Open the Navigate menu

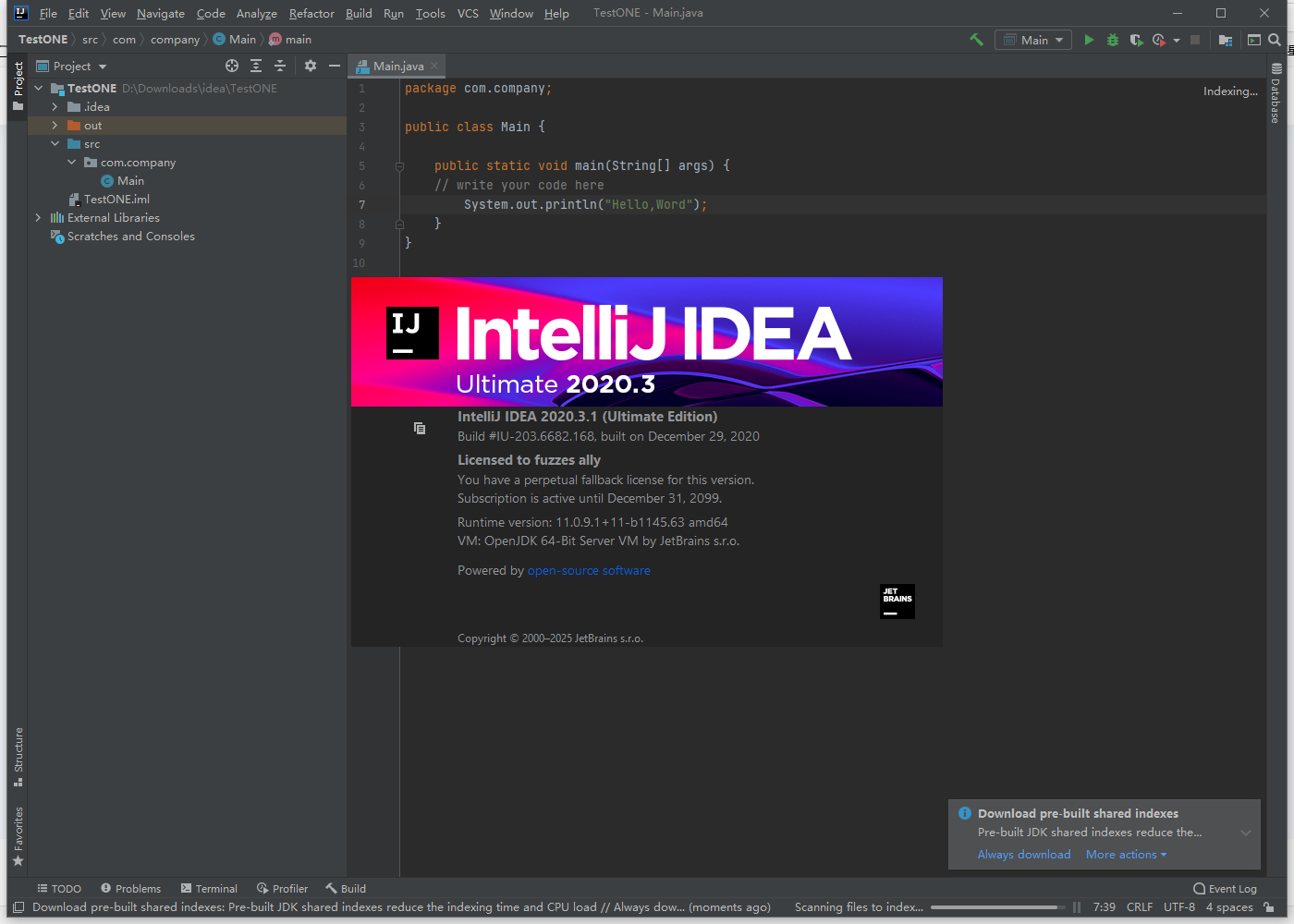161,13
